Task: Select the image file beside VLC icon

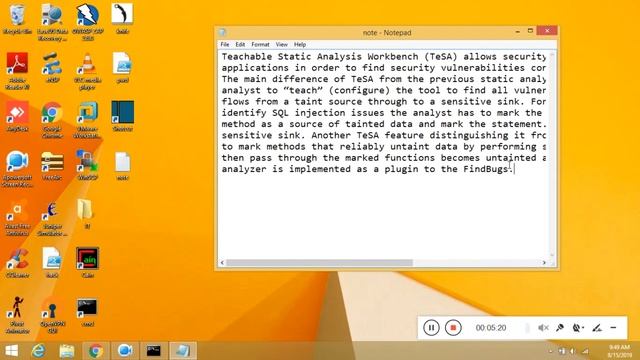Action: [122, 68]
